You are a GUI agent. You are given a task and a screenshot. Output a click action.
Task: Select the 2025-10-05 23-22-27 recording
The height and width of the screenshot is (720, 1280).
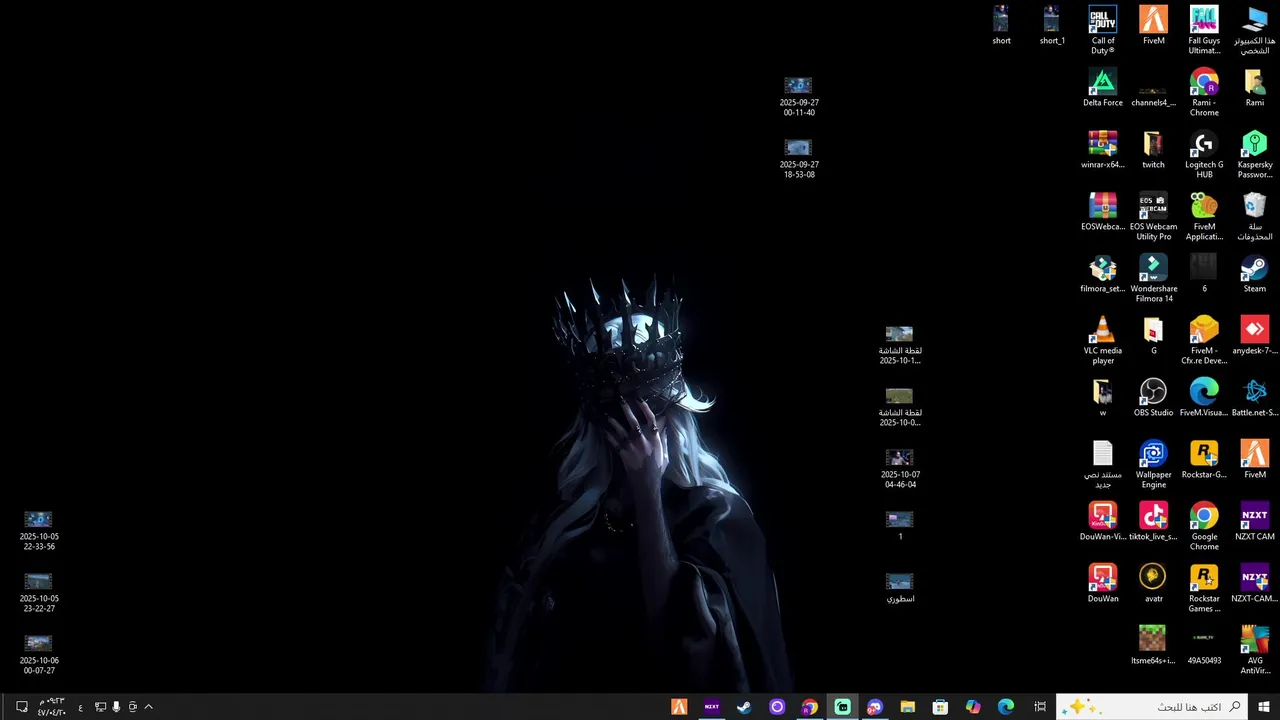point(39,593)
